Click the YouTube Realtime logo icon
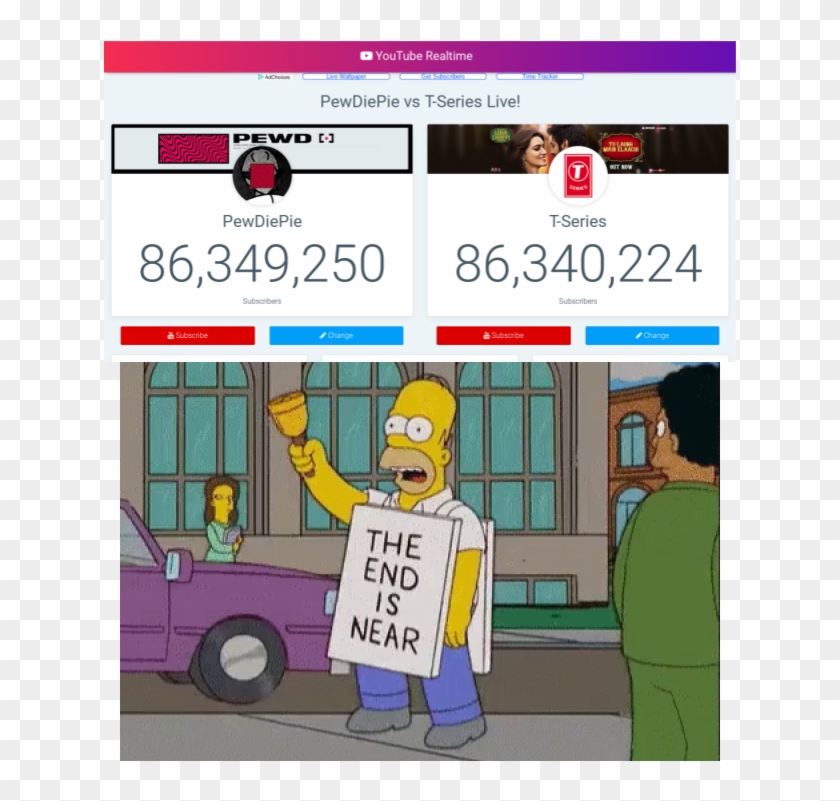 pyautogui.click(x=366, y=56)
